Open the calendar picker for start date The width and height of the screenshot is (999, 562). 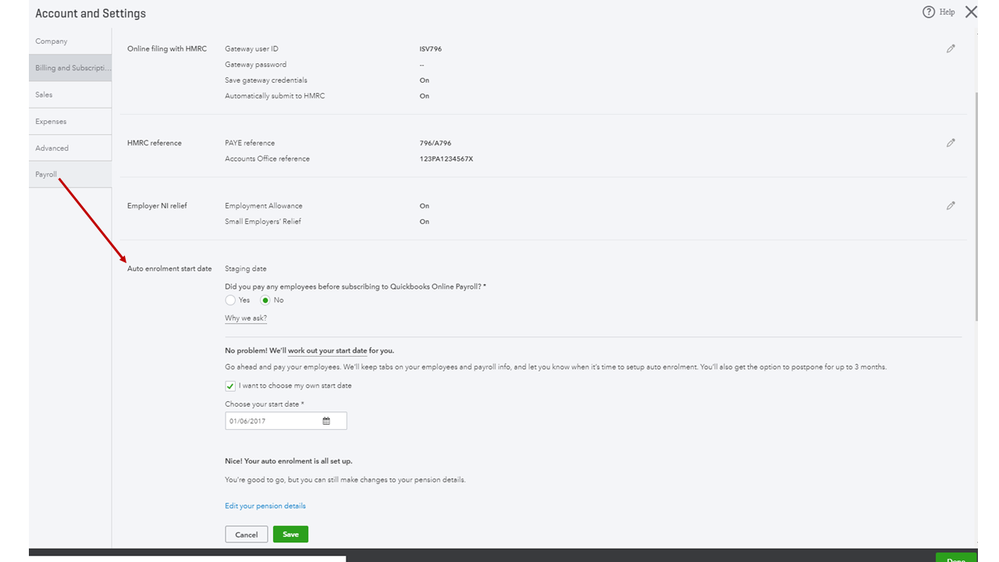[x=326, y=421]
